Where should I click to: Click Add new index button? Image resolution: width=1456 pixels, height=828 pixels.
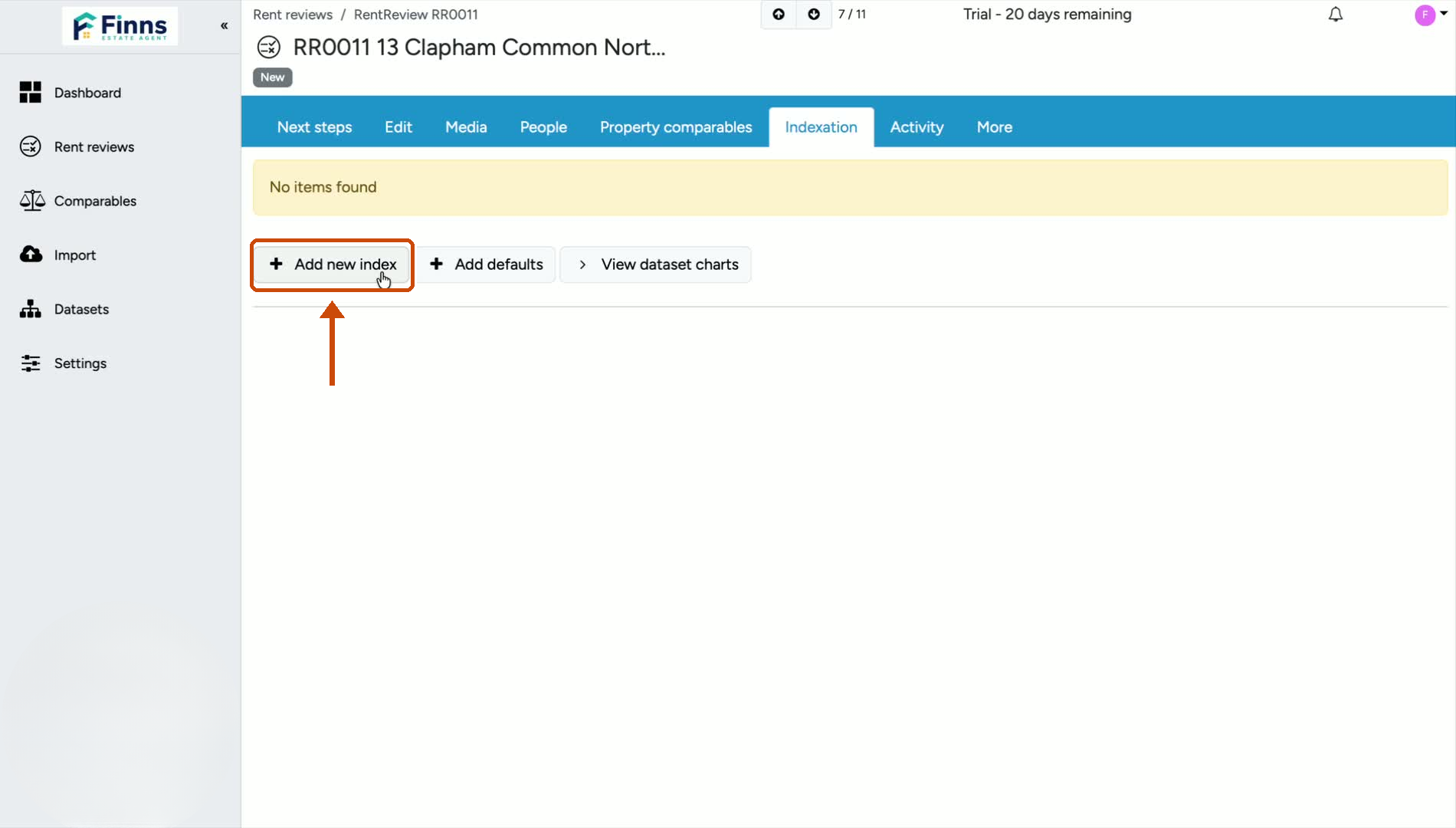pyautogui.click(x=333, y=264)
